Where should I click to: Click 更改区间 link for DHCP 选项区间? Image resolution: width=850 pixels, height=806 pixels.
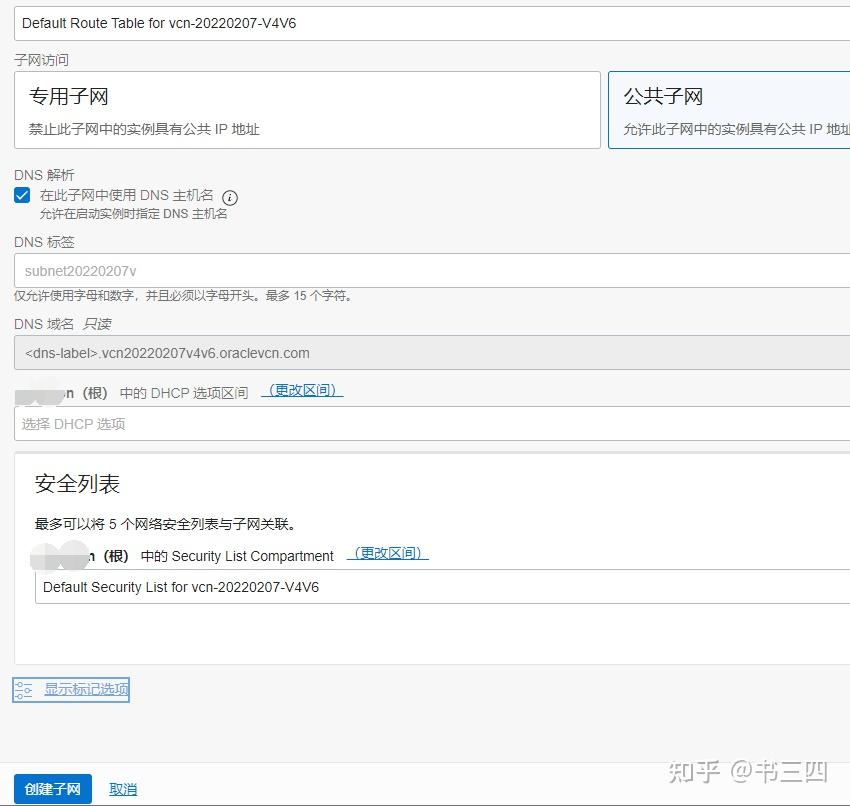(x=302, y=391)
